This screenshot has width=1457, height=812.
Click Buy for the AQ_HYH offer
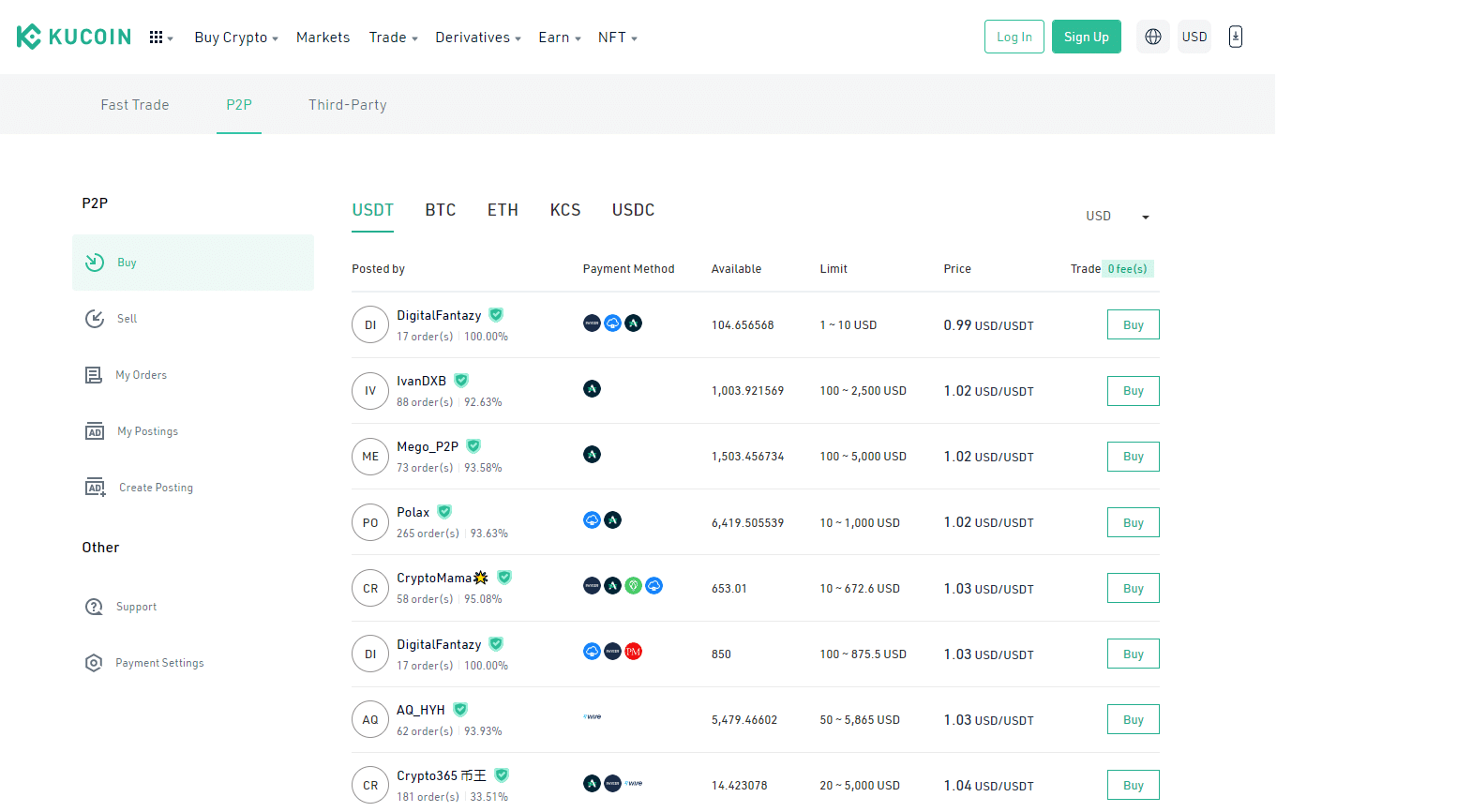coord(1134,720)
